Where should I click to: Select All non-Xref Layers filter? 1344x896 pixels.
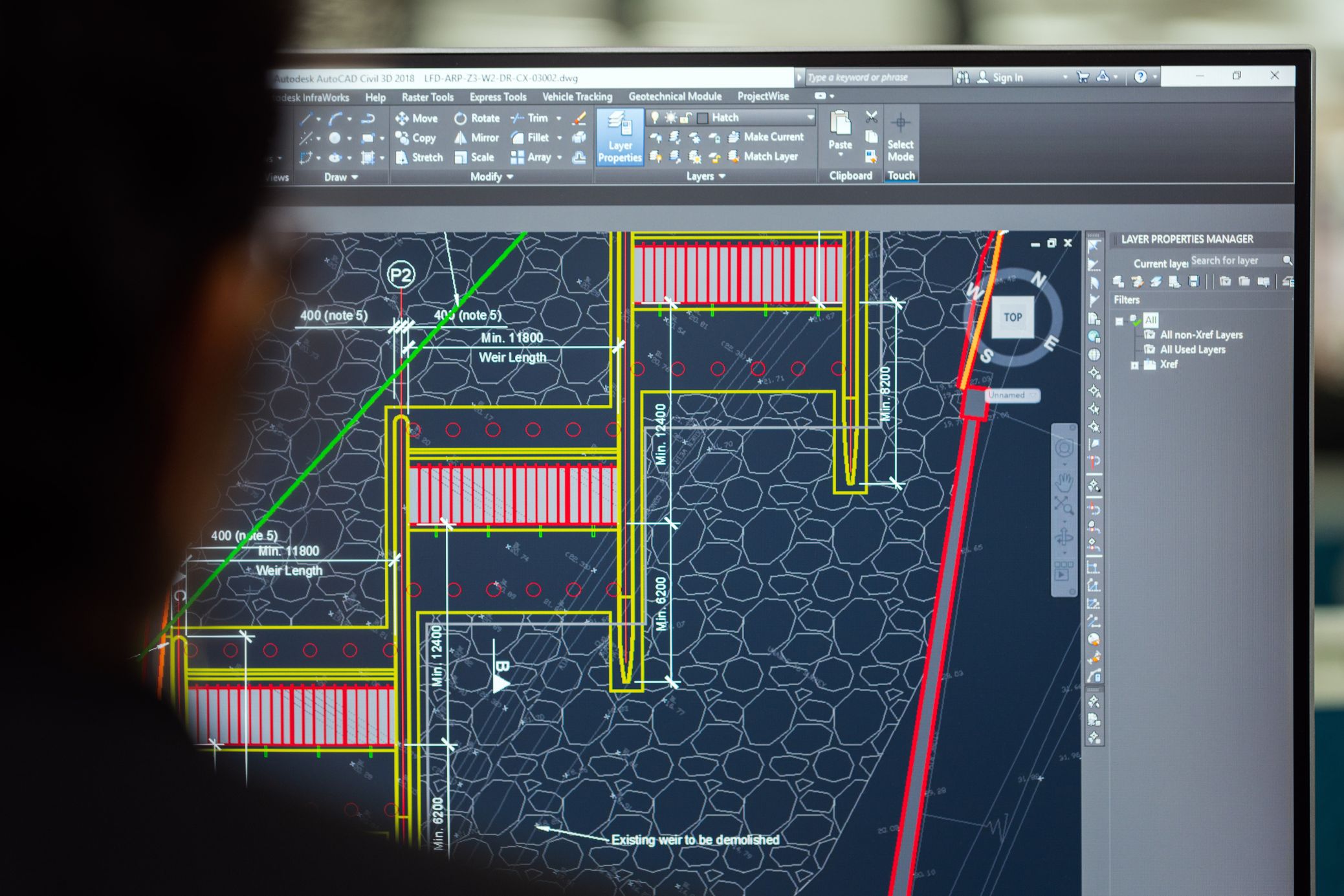pyautogui.click(x=1201, y=334)
